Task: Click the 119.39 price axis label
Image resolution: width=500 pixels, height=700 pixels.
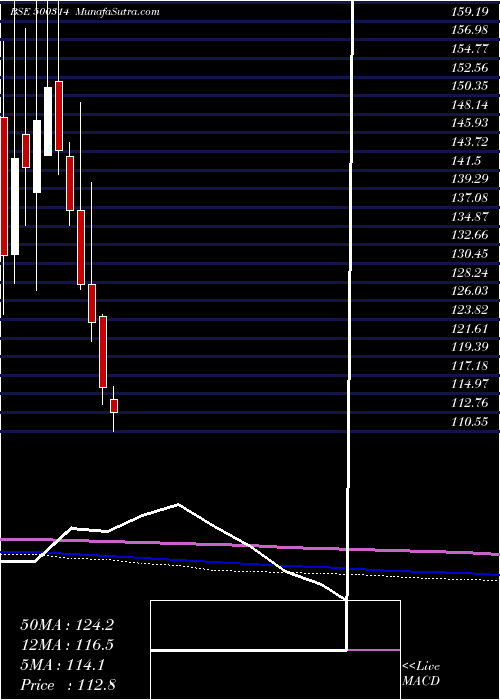Action: click(x=471, y=347)
